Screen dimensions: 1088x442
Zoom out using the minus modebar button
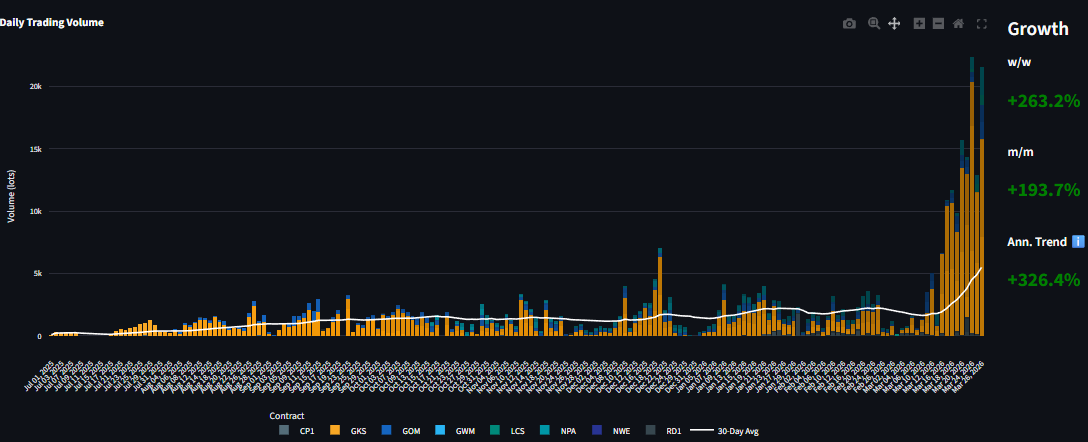click(938, 24)
